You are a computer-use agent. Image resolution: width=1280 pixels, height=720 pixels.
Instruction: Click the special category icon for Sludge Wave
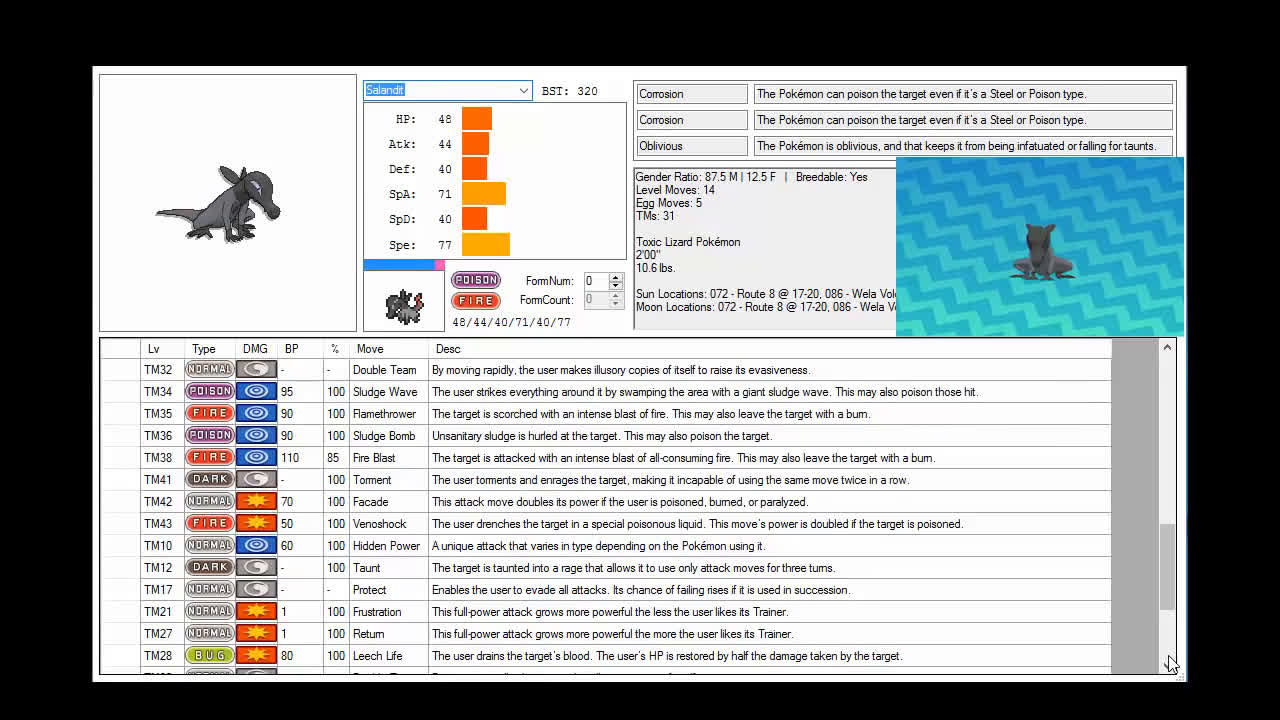click(257, 392)
